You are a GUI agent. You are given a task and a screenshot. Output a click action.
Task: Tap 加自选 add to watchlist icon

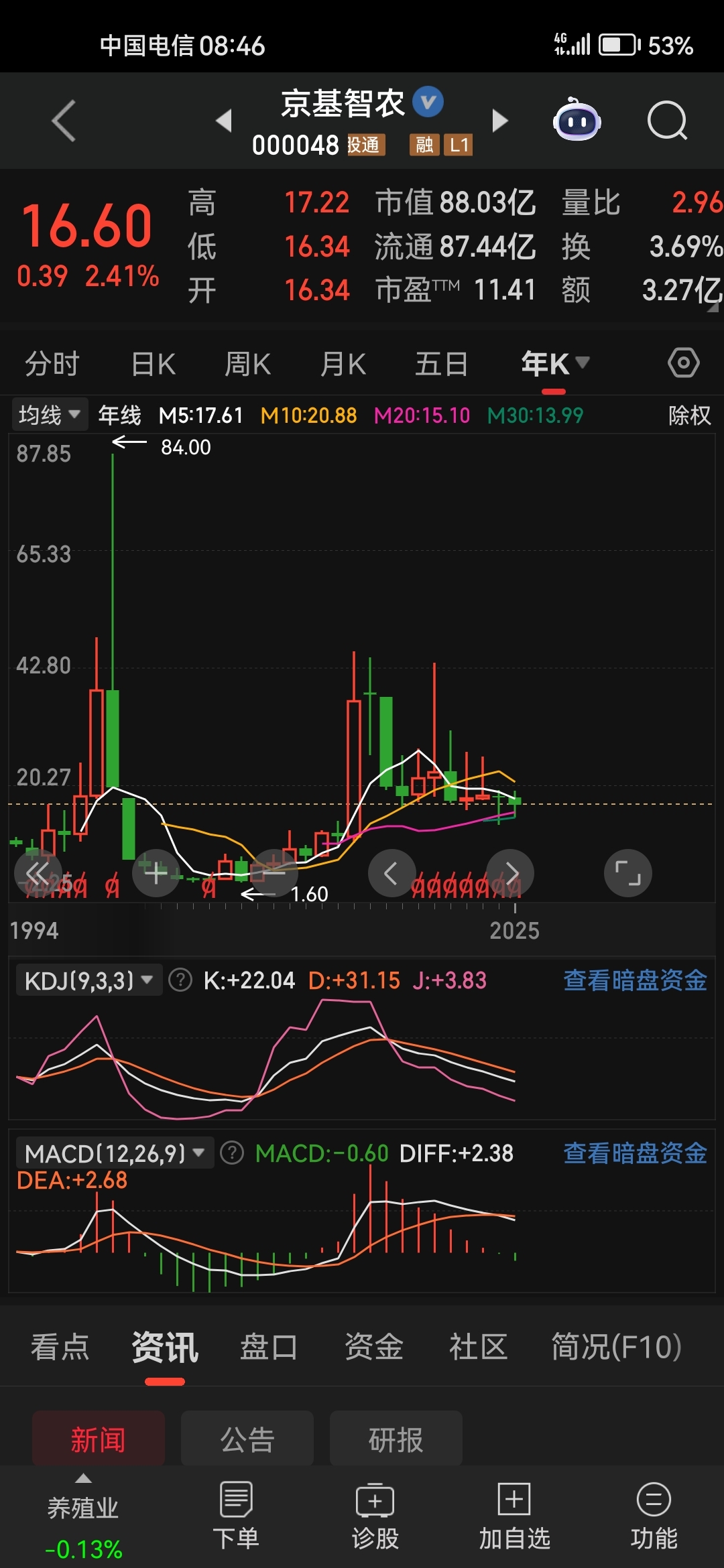tap(514, 1515)
